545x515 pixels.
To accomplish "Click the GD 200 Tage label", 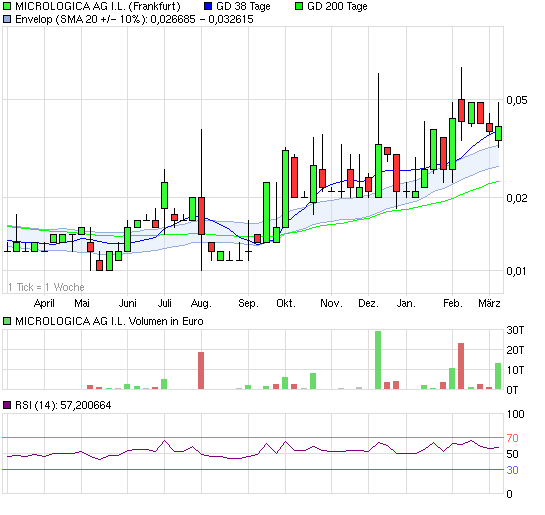I will pyautogui.click(x=337, y=6).
